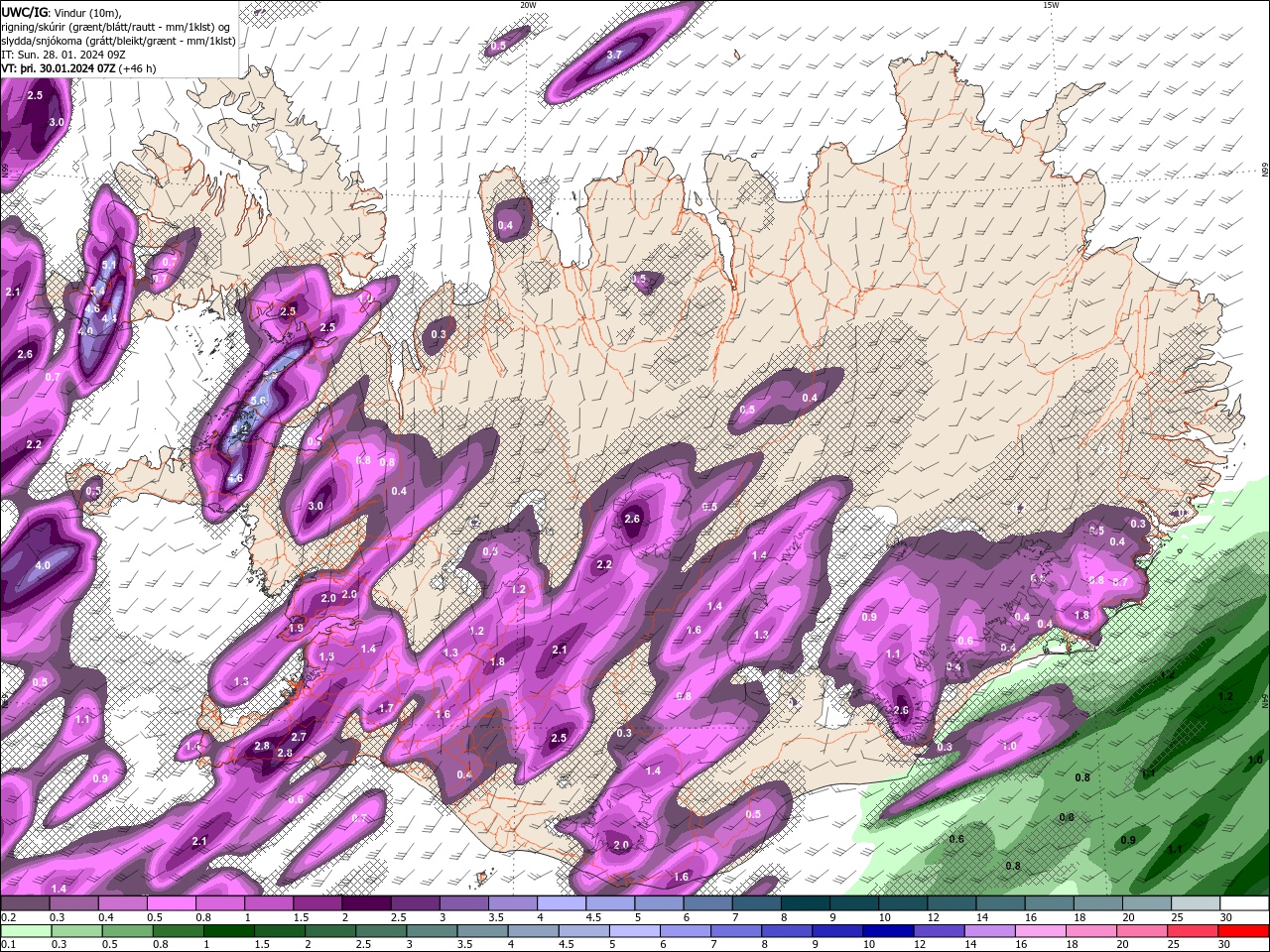
Task: Click the white swatch ending the upper legend
Action: pyautogui.click(x=1244, y=903)
